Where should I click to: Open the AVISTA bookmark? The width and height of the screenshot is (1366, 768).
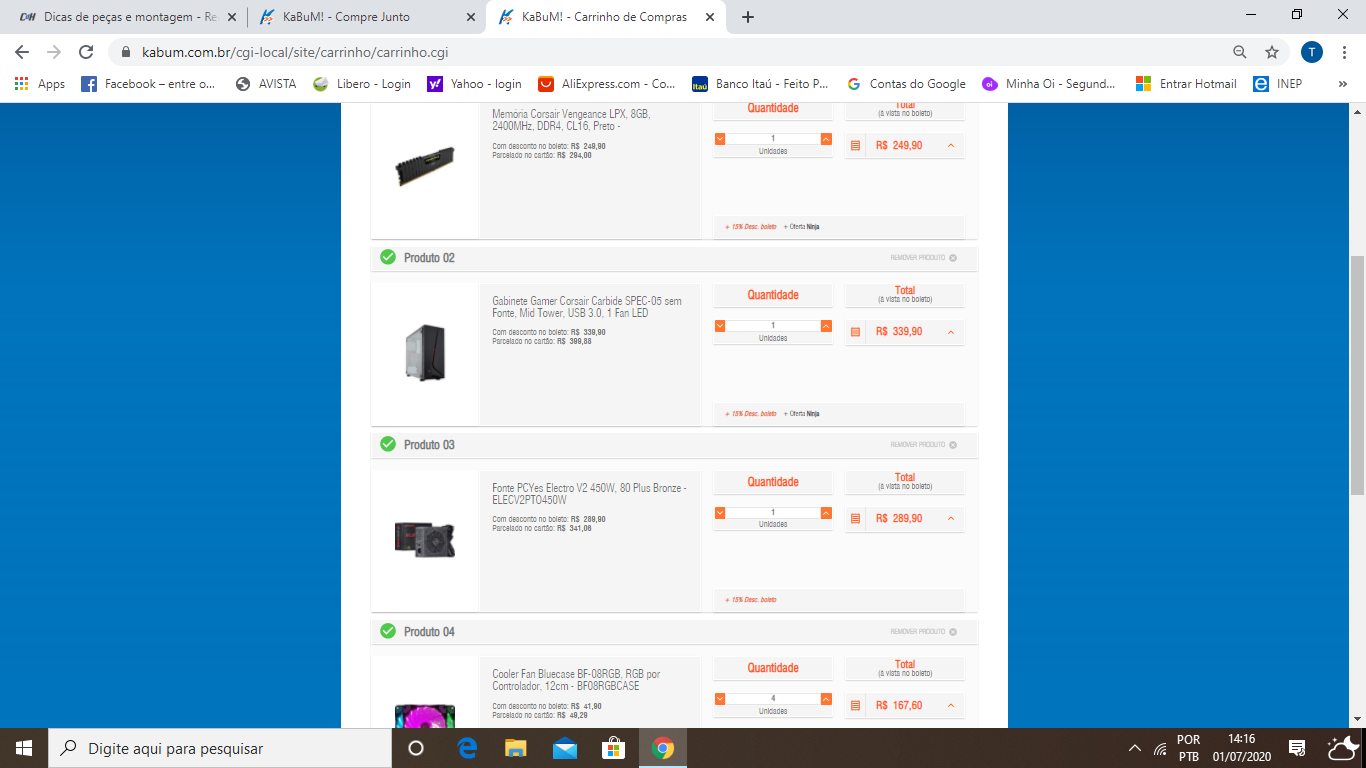266,84
